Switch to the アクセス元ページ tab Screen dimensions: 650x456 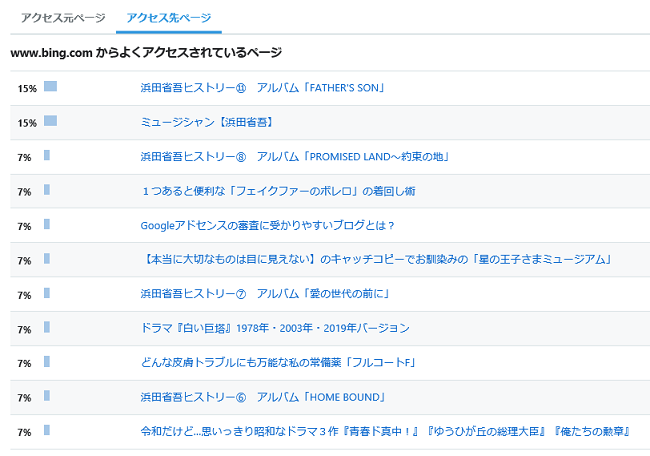pos(63,18)
